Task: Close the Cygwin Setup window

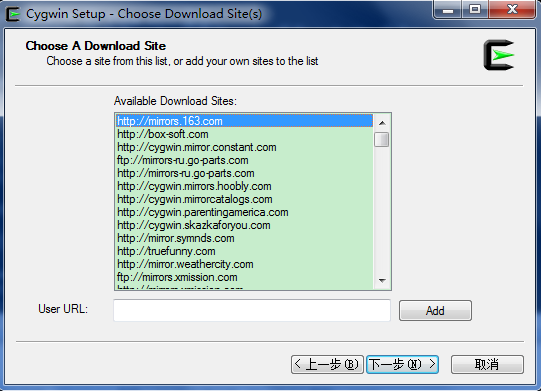Action: tap(512, 9)
